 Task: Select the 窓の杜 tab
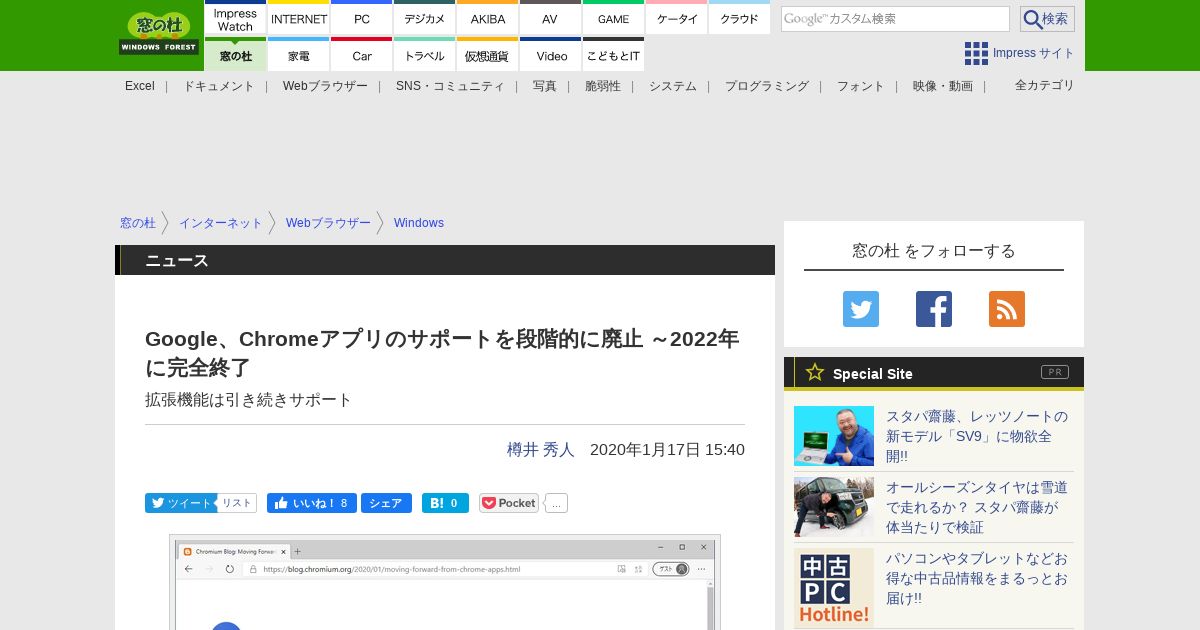point(235,55)
